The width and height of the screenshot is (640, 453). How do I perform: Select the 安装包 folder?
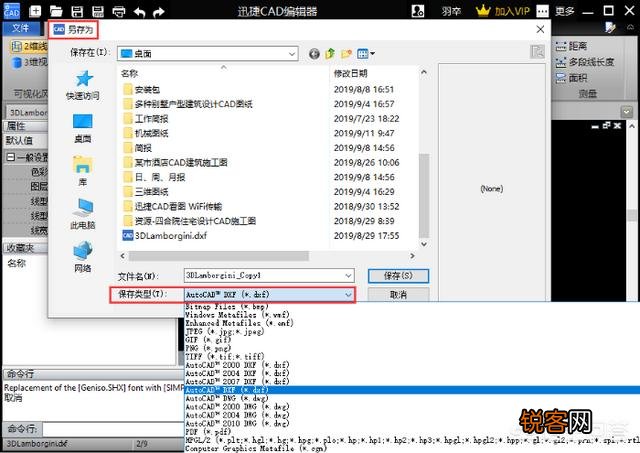point(141,89)
